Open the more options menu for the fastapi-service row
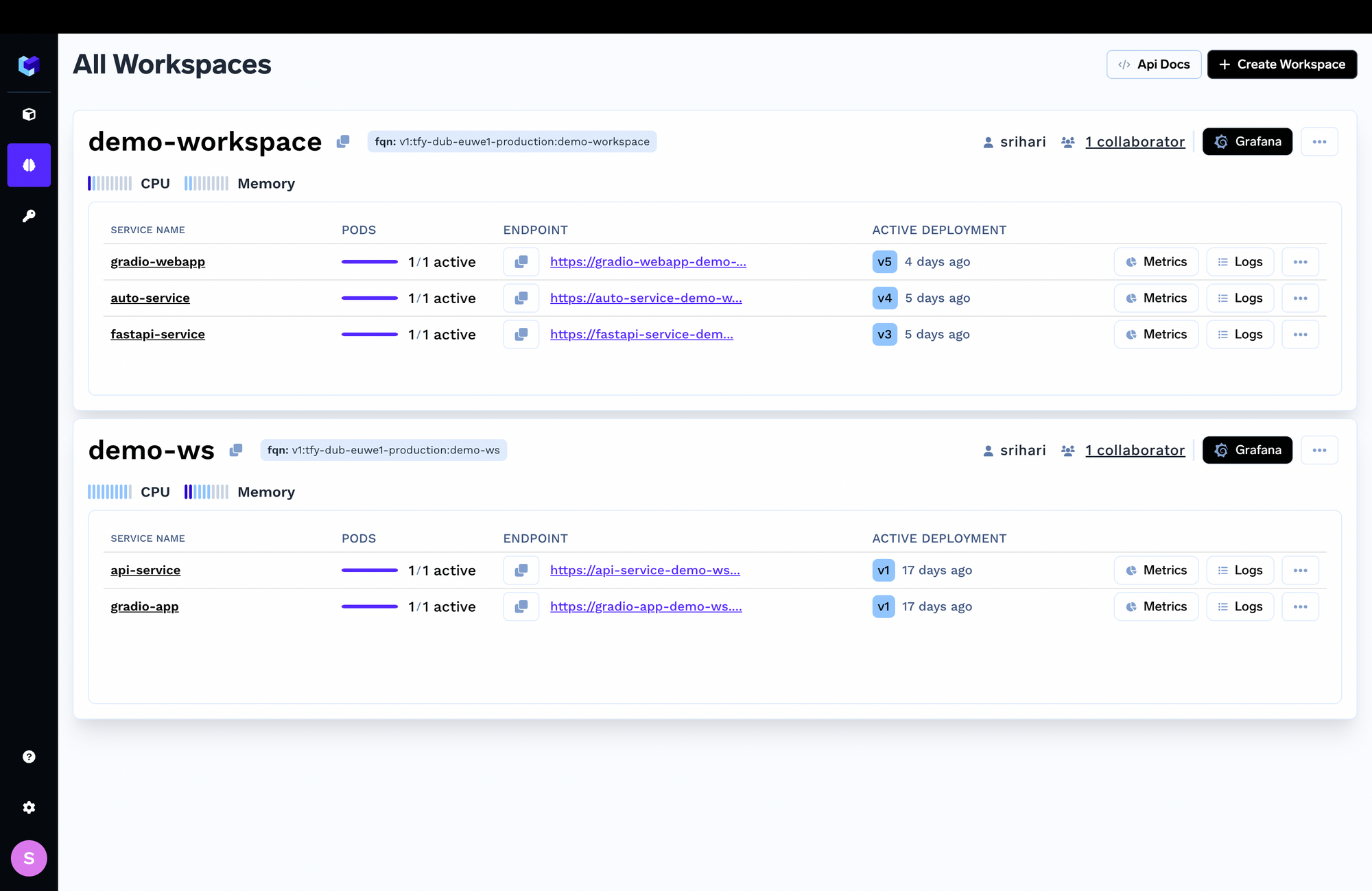 (x=1300, y=335)
